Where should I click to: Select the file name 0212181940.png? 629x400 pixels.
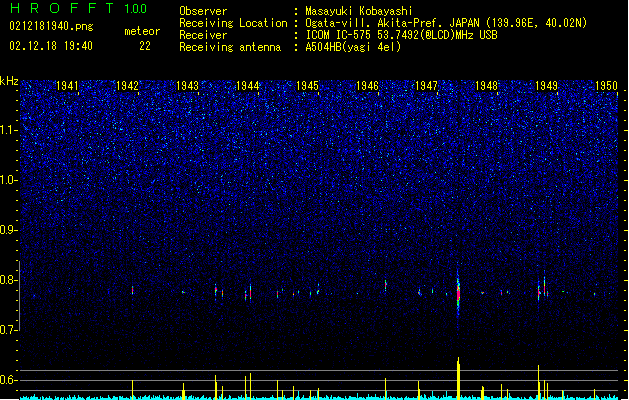[x=51, y=26]
